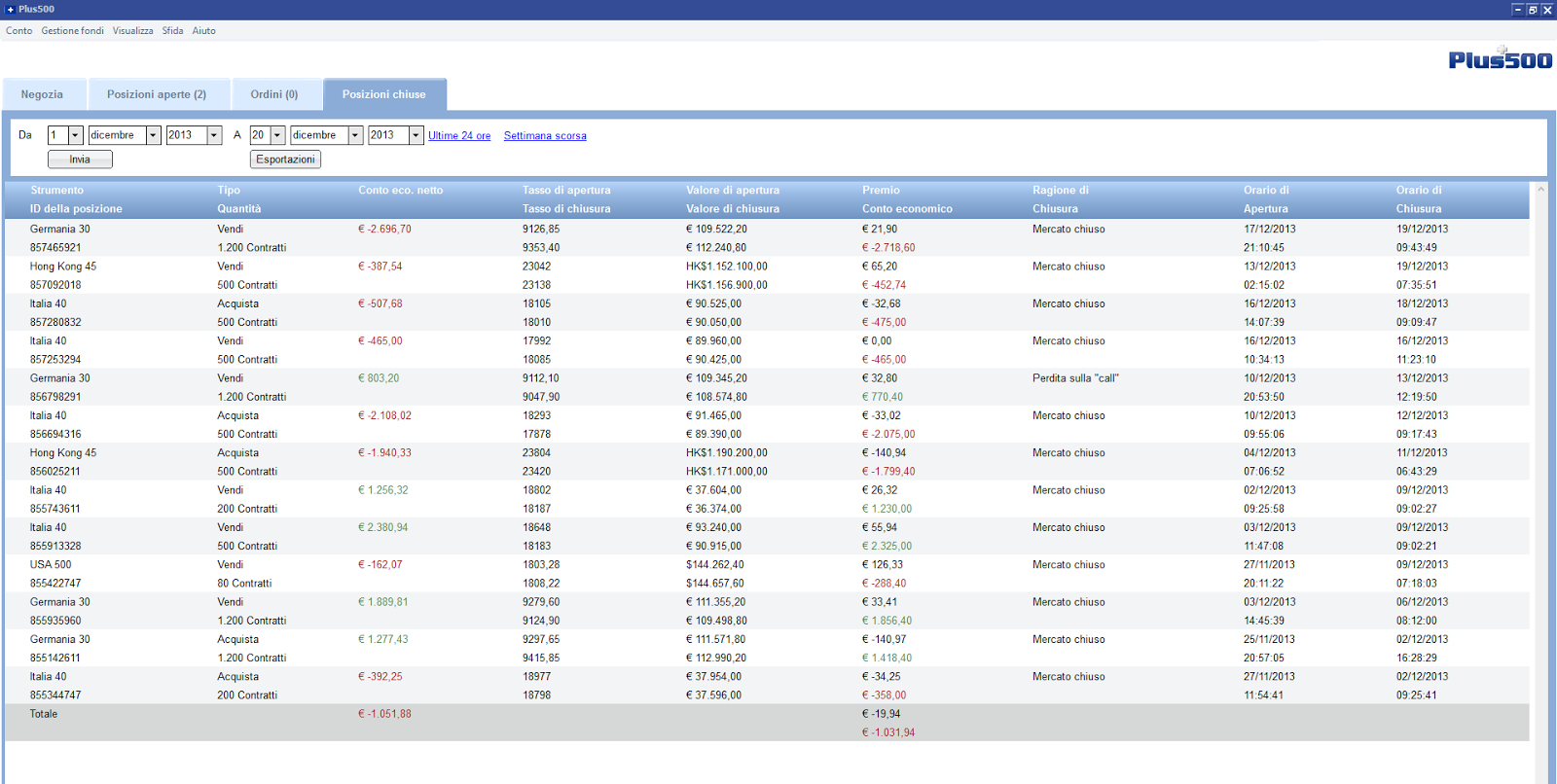This screenshot has width=1557, height=784.
Task: Click the opening value $144.262,40
Action: point(715,565)
